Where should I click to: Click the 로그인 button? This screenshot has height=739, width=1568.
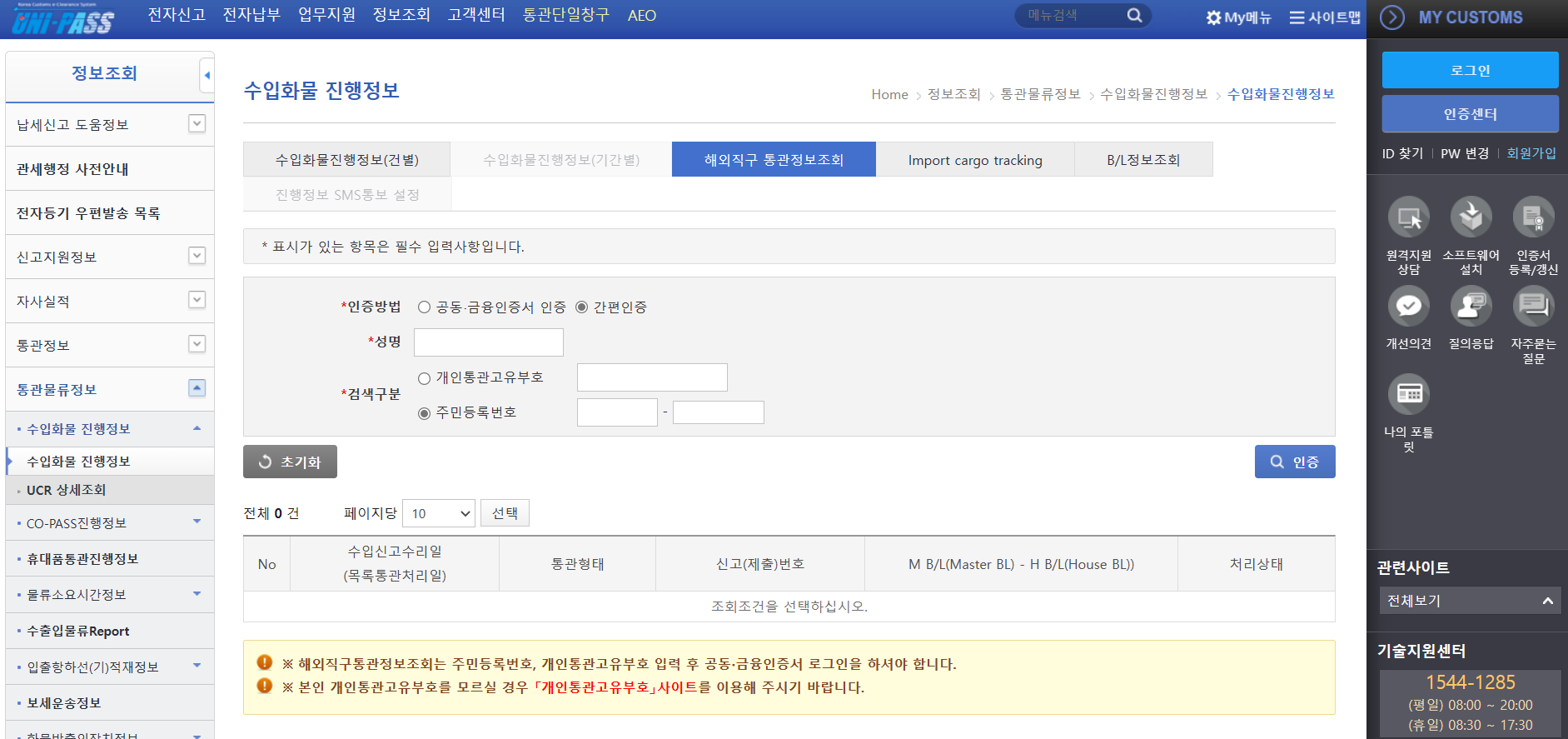pyautogui.click(x=1471, y=70)
